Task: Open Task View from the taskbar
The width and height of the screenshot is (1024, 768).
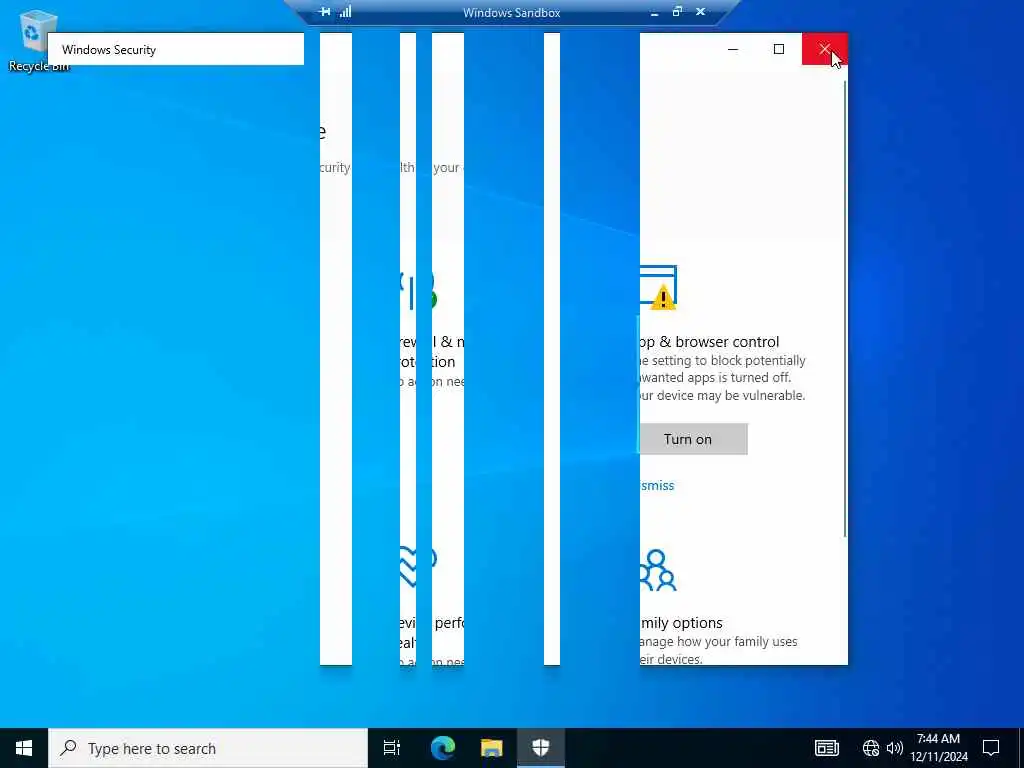Action: (392, 748)
